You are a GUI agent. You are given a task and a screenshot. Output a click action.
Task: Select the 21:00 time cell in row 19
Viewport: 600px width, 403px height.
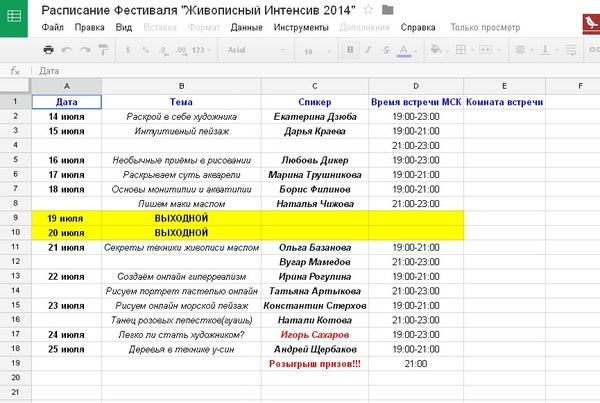[416, 364]
